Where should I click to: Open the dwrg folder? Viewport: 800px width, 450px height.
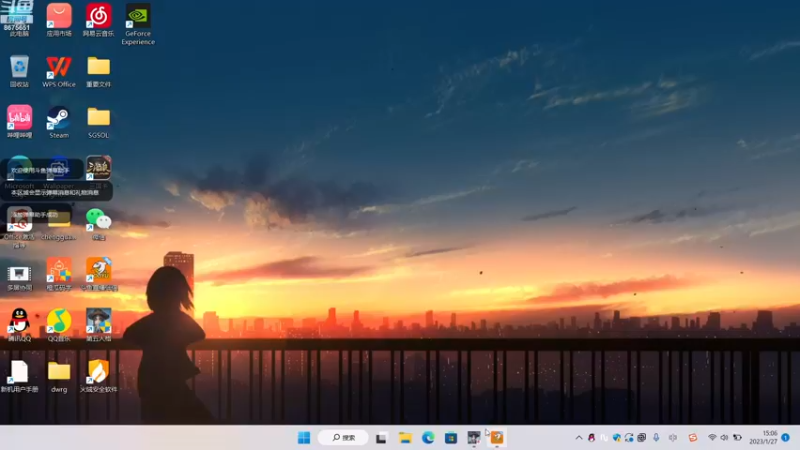(x=59, y=376)
